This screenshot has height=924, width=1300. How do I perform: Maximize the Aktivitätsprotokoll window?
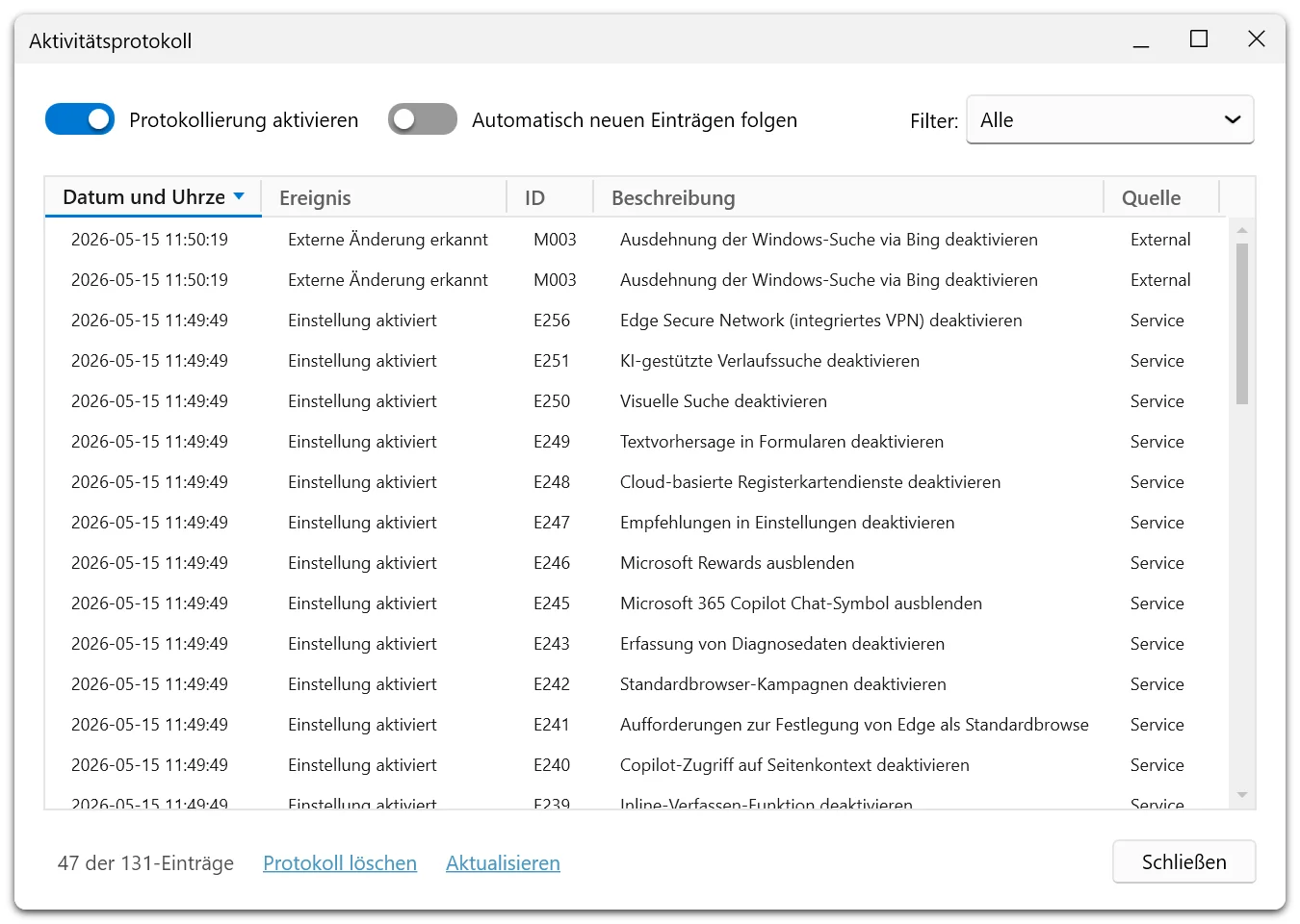pyautogui.click(x=1199, y=39)
